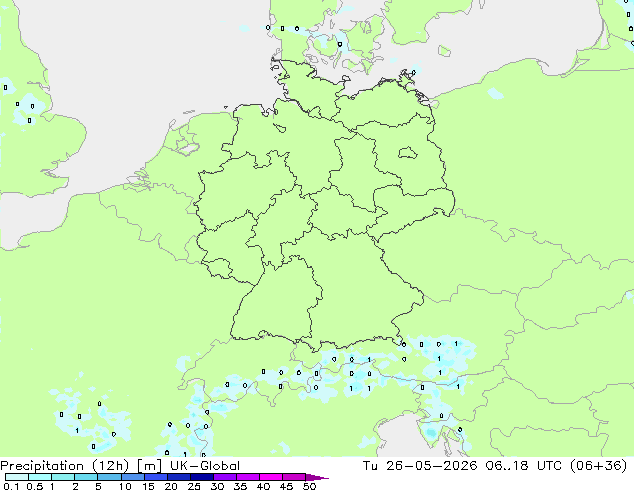Click the "45" legend scale label
The image size is (634, 490).
click(x=286, y=486)
